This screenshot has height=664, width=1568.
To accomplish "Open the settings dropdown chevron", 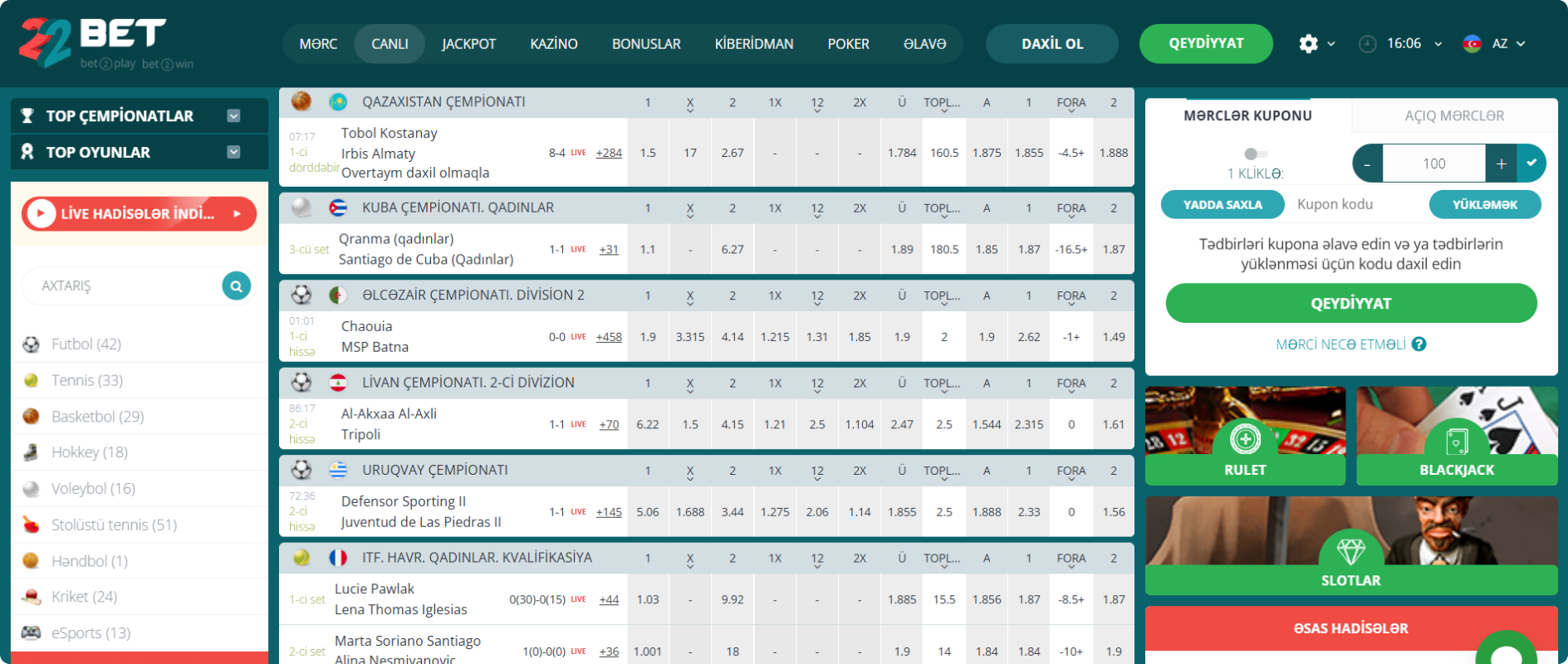I will (x=1331, y=44).
